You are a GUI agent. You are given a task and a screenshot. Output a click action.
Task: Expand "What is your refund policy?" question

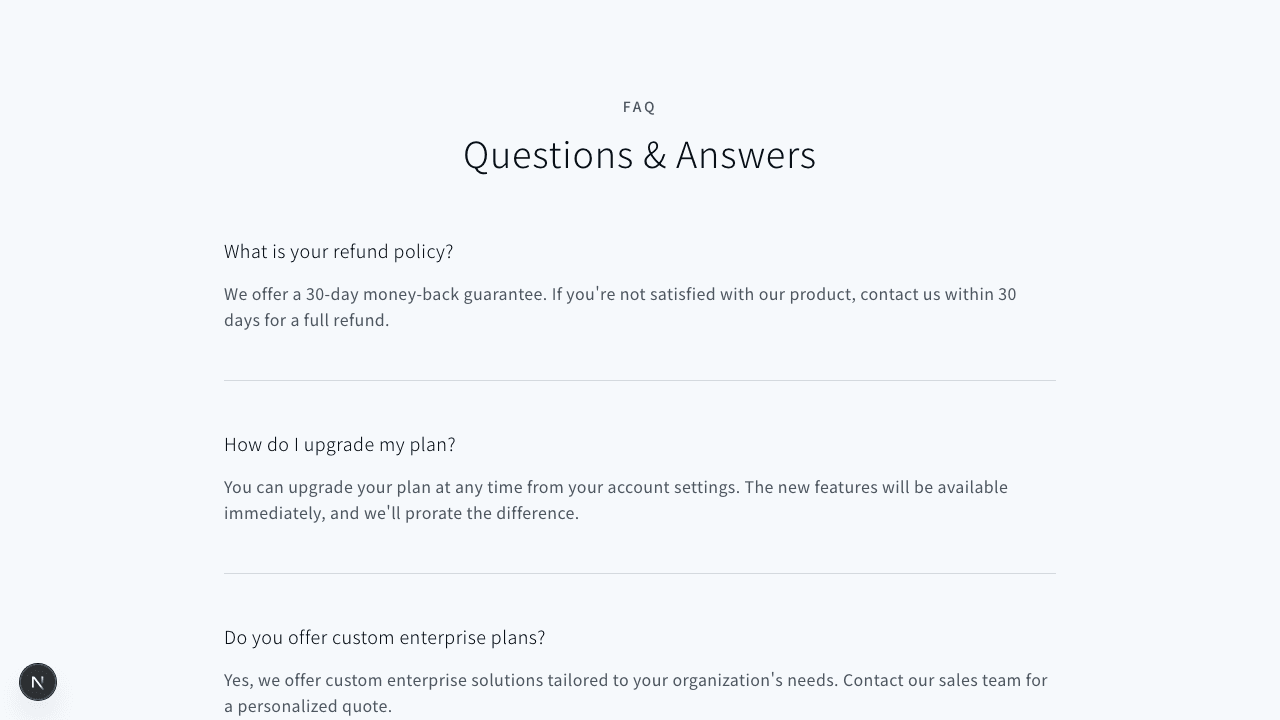(x=339, y=252)
